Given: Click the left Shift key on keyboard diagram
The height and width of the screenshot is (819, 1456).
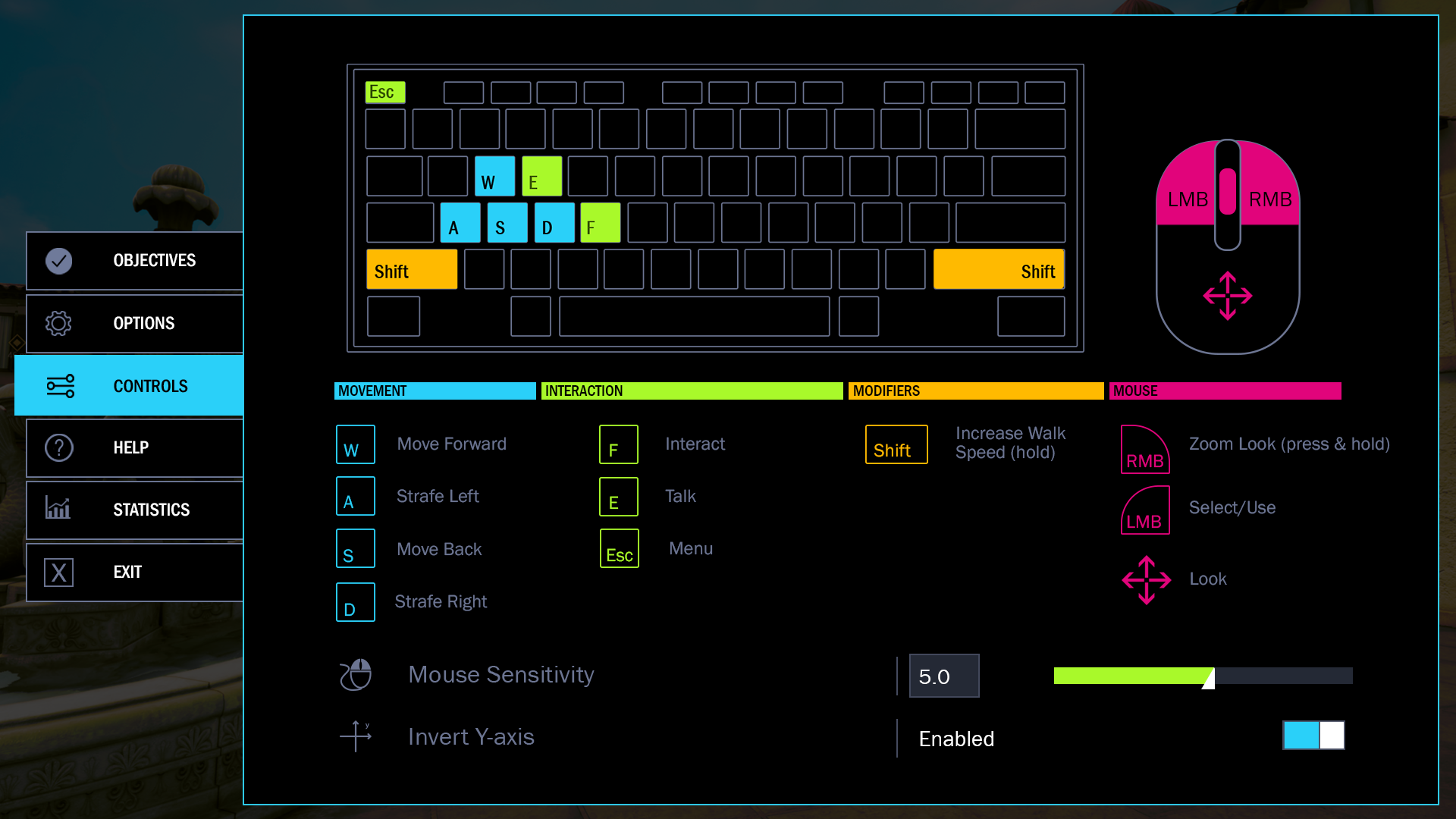Looking at the screenshot, I should tap(411, 270).
